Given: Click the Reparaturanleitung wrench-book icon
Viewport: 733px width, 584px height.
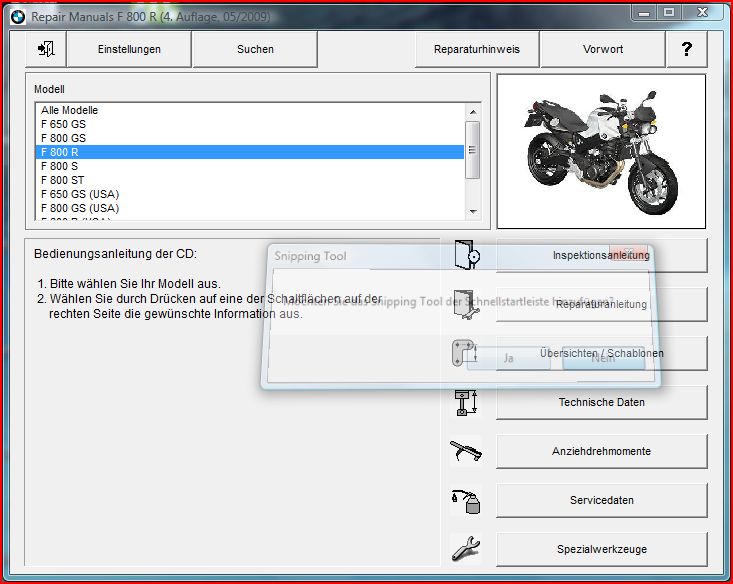Looking at the screenshot, I should [467, 304].
